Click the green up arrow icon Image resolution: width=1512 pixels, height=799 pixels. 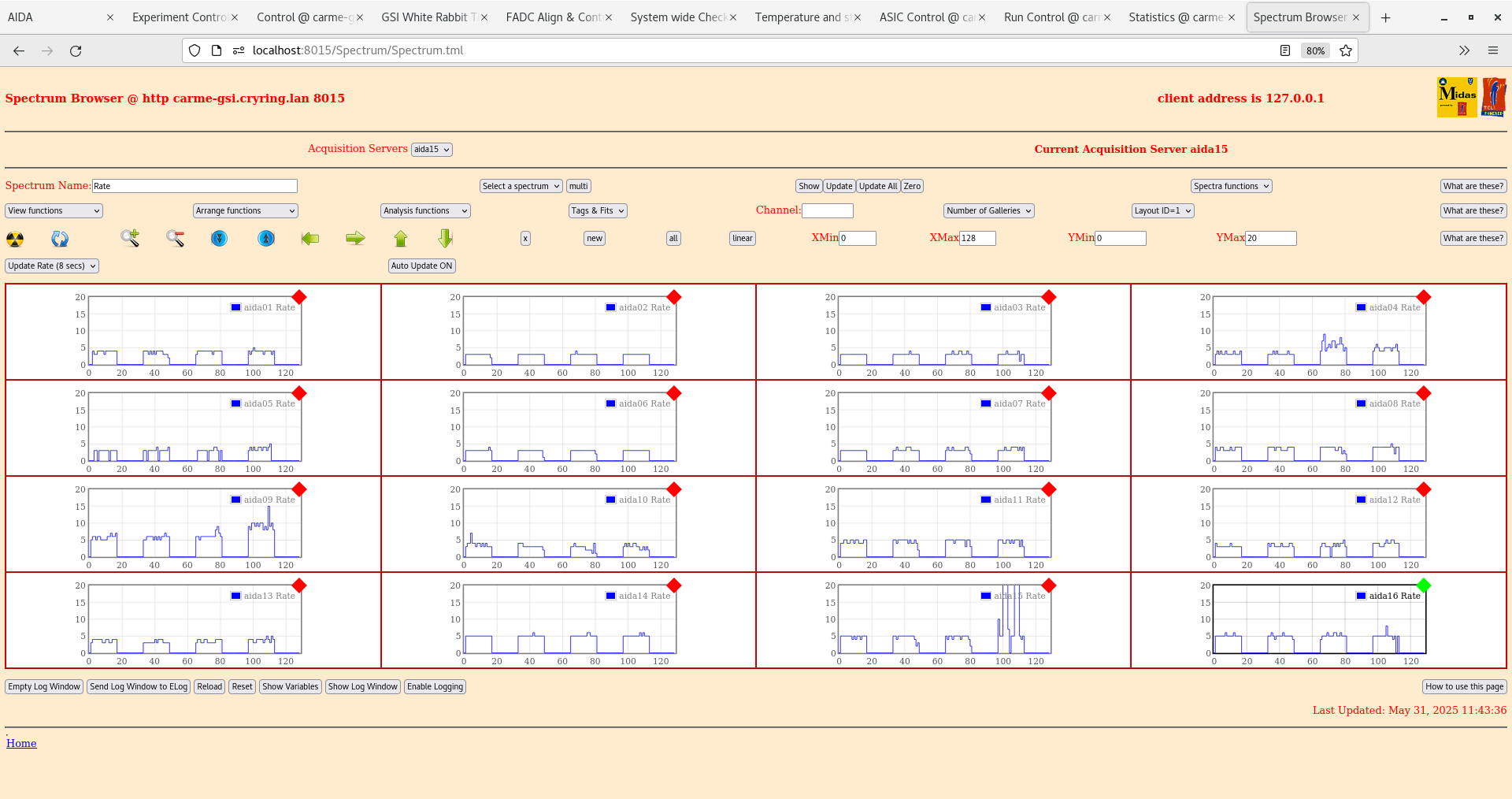coord(400,239)
